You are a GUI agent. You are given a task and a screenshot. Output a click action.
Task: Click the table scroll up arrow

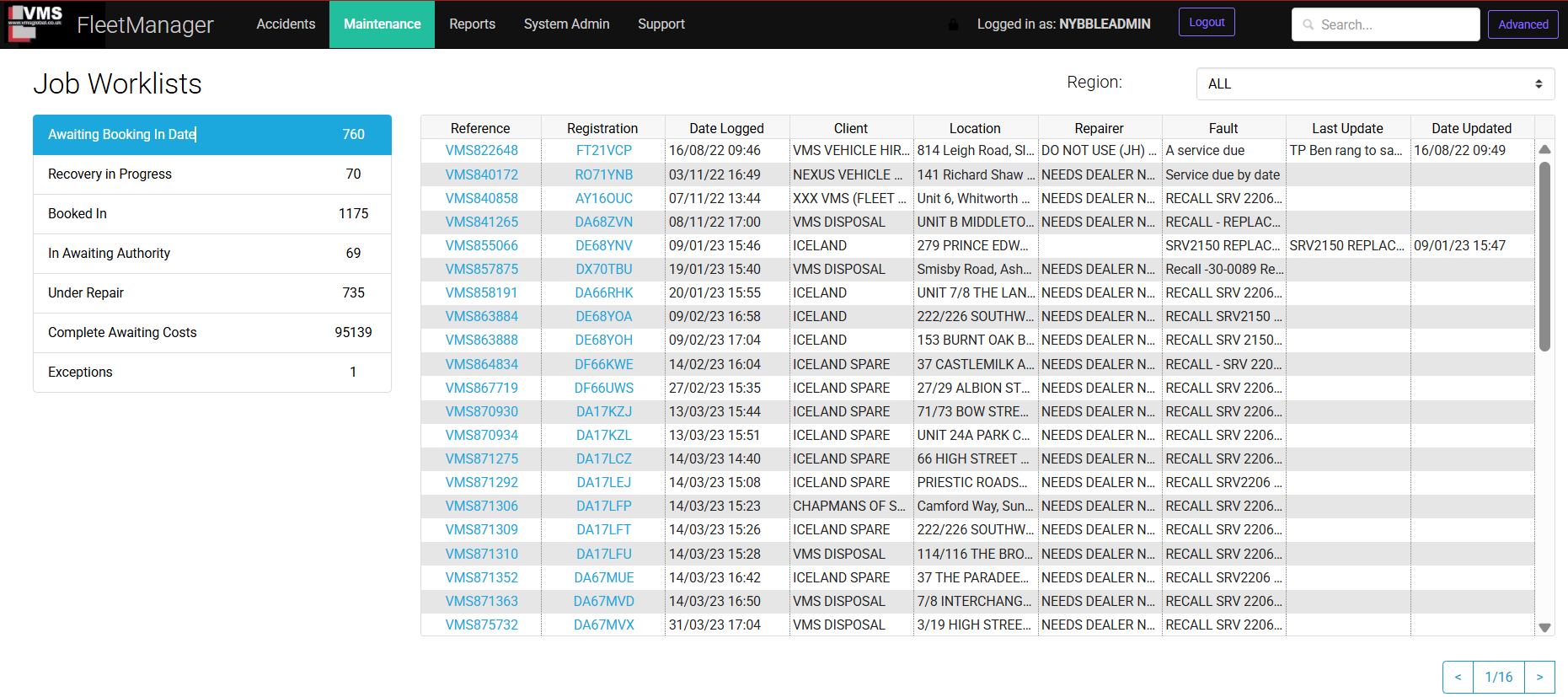(x=1544, y=150)
